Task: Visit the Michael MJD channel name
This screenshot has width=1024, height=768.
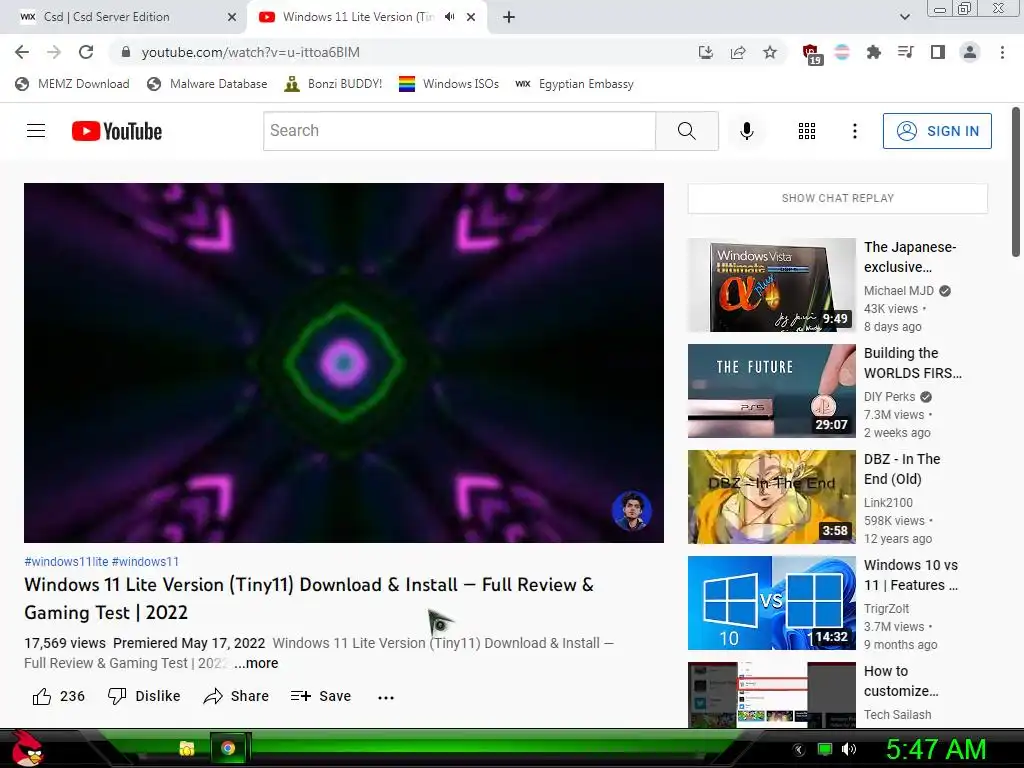Action: (899, 291)
